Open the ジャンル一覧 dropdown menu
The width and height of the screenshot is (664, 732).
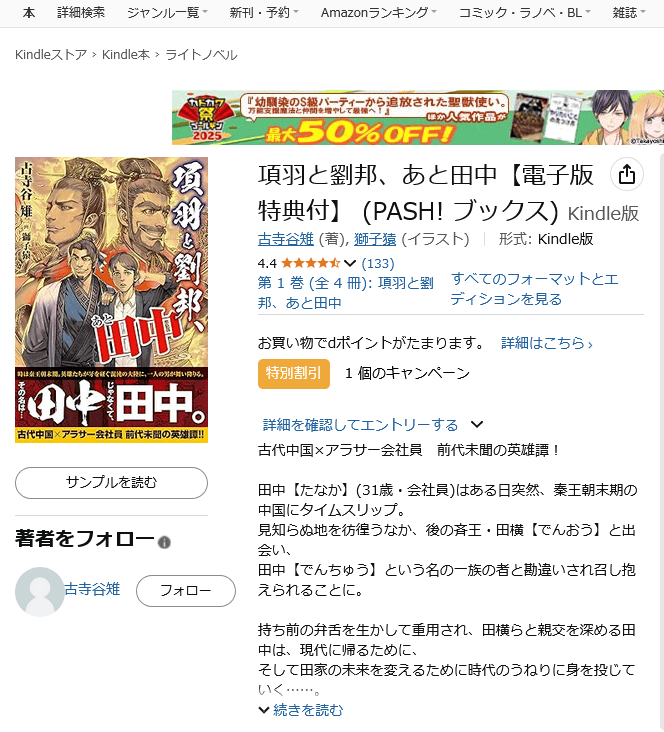click(167, 13)
